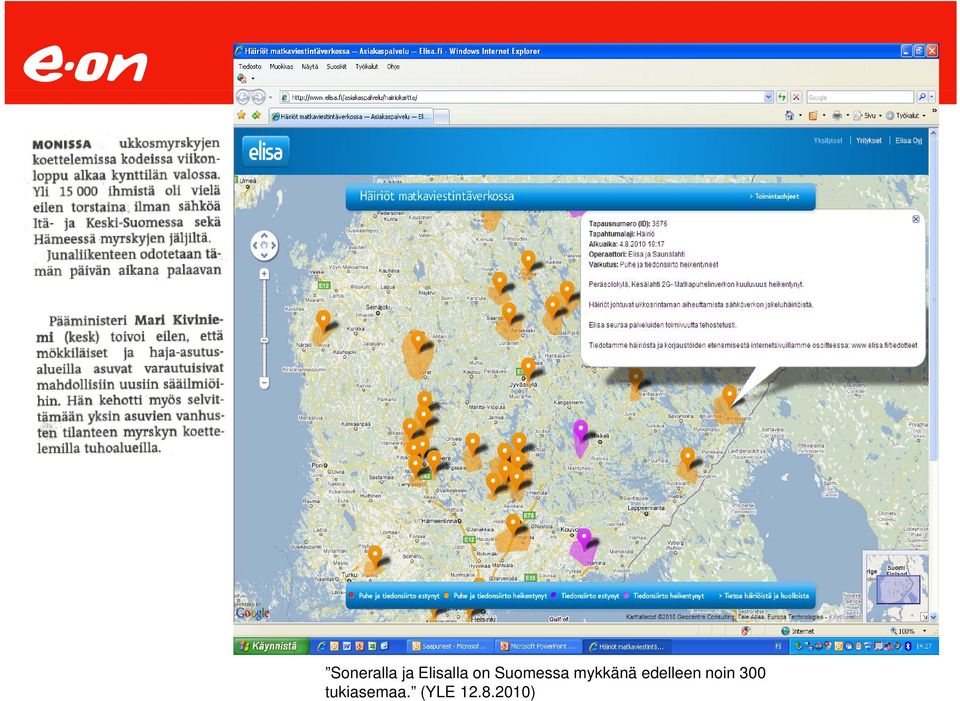Screen dimensions: 960x701
Task: Click the search magnifier icon
Action: coord(922,97)
